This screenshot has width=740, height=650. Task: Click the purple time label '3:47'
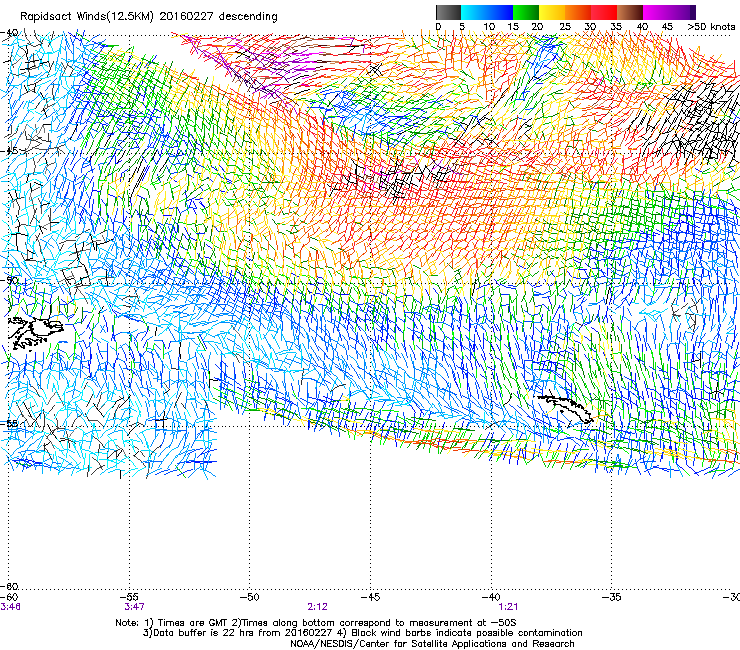[135, 607]
